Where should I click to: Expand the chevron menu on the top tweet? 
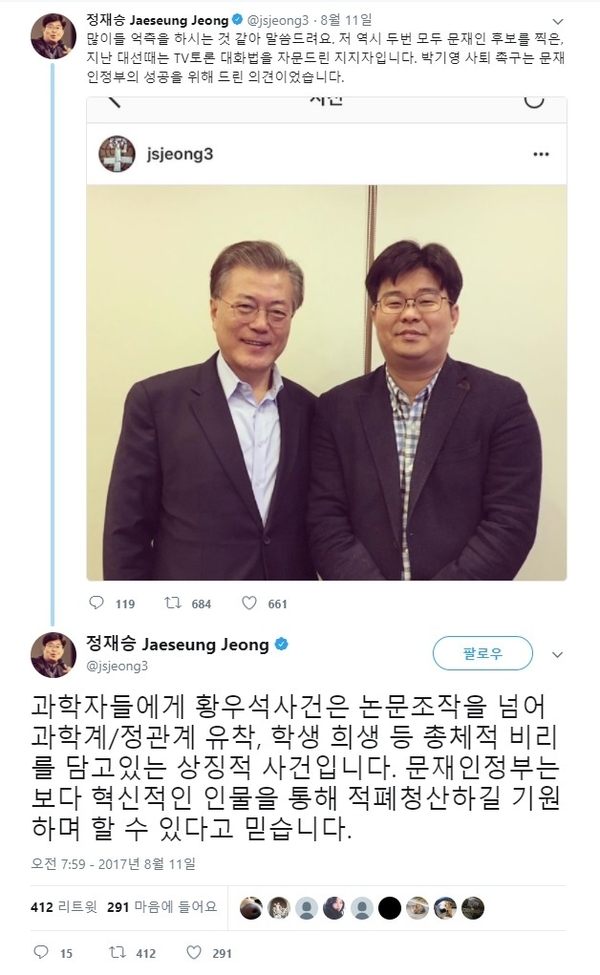click(557, 22)
